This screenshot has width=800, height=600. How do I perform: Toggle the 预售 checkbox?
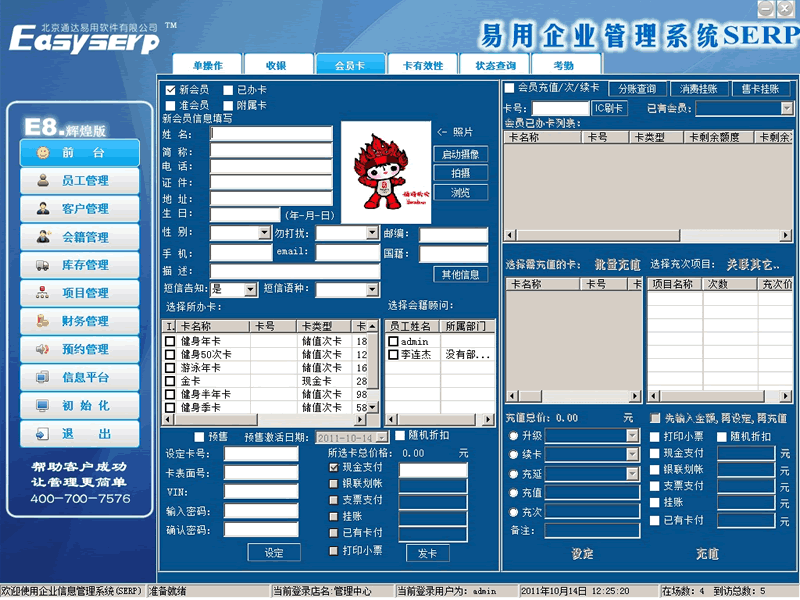pyautogui.click(x=199, y=437)
